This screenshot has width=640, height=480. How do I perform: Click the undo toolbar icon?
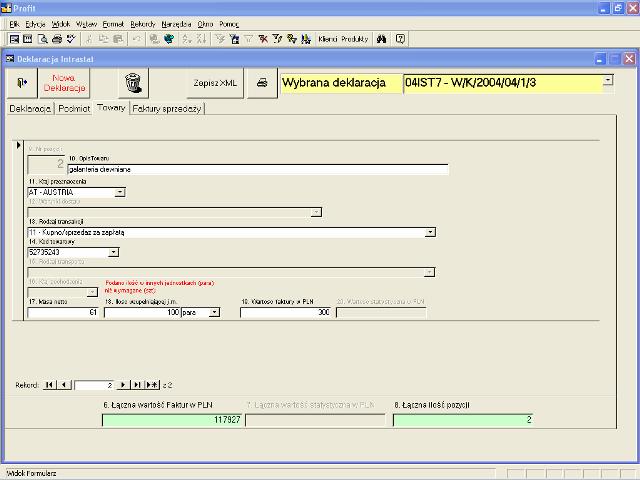(x=136, y=39)
